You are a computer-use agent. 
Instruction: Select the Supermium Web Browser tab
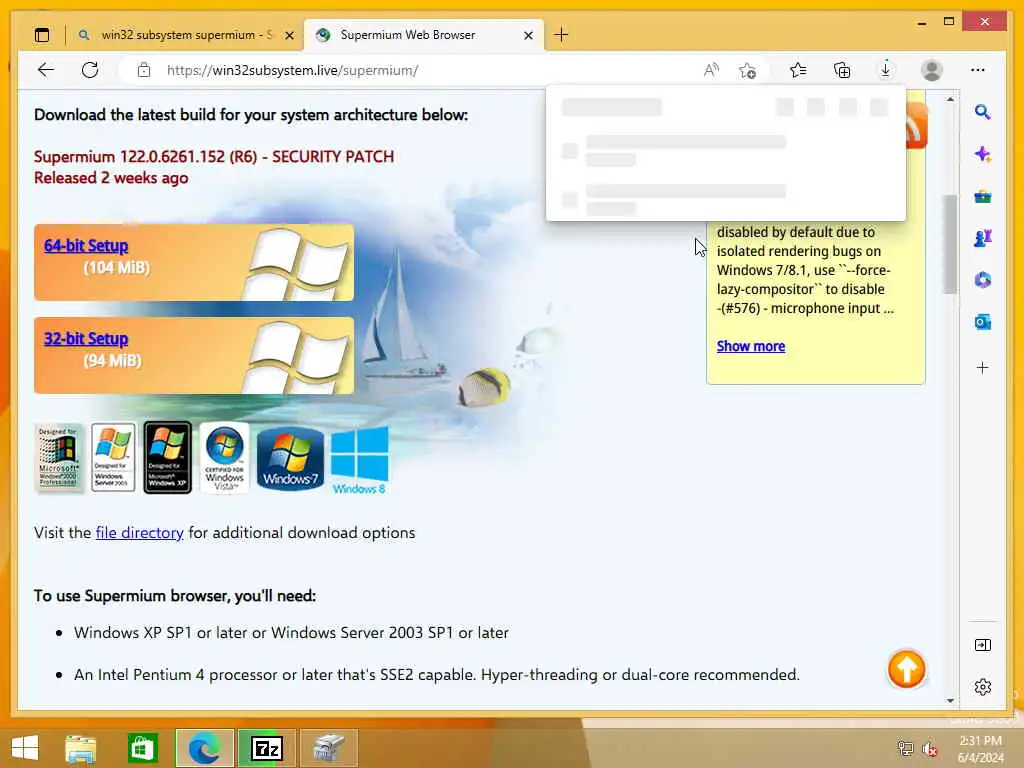coord(423,35)
